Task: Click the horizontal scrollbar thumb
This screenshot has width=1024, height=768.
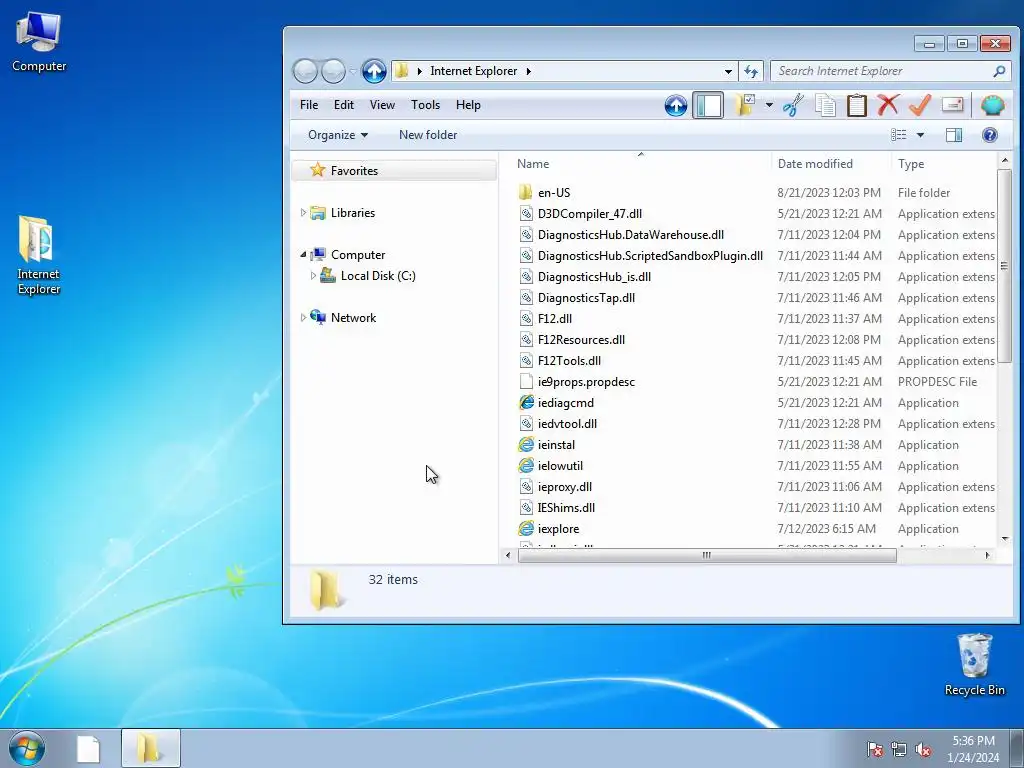Action: [707, 555]
